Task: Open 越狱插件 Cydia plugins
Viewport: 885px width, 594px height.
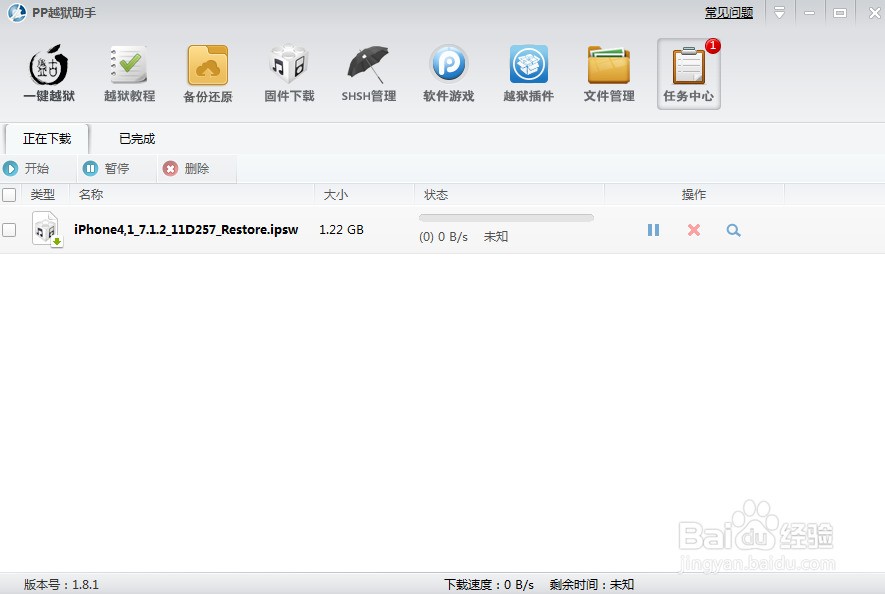Action: (529, 73)
